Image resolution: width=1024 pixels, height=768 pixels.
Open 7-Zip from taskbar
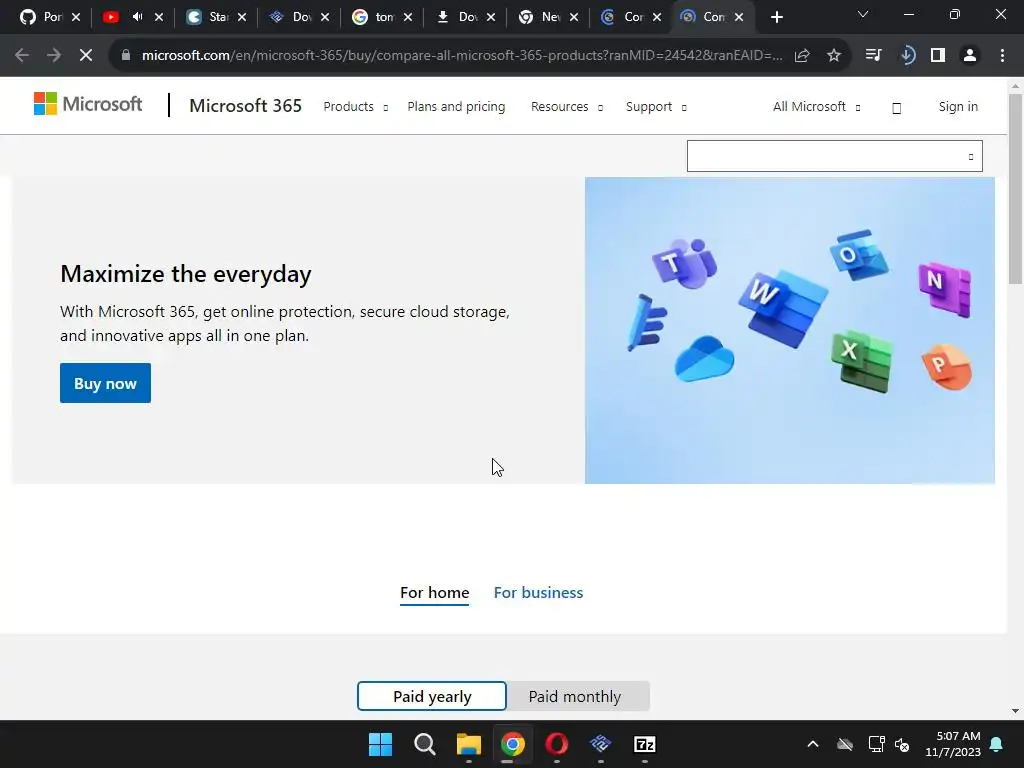coord(645,744)
